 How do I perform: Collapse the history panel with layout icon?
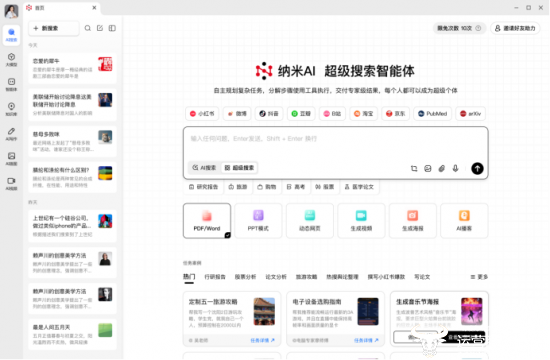(112, 28)
